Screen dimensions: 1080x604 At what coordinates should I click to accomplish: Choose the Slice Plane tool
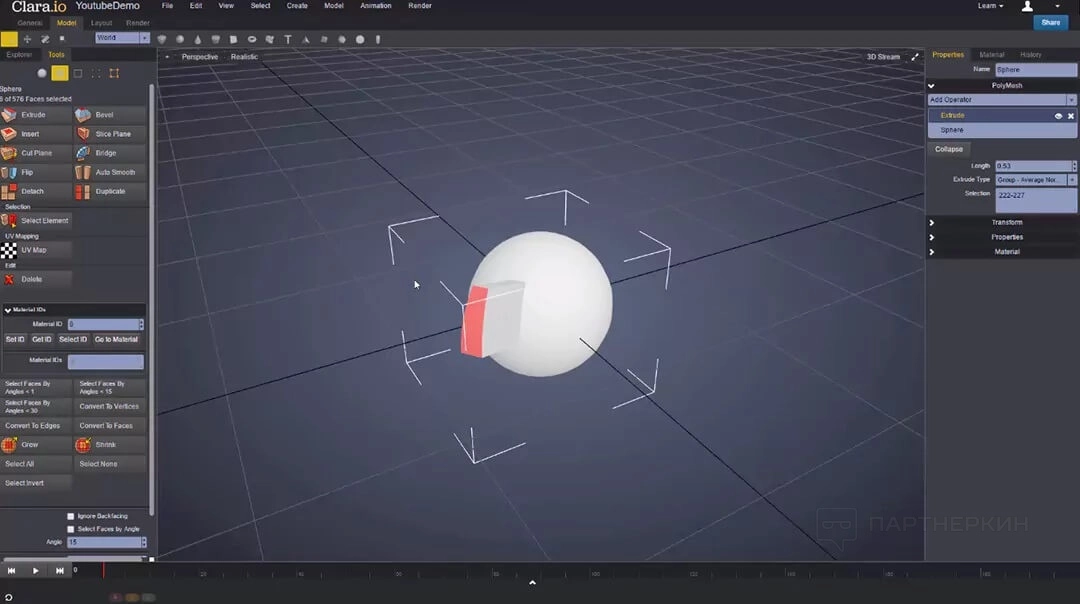(110, 134)
